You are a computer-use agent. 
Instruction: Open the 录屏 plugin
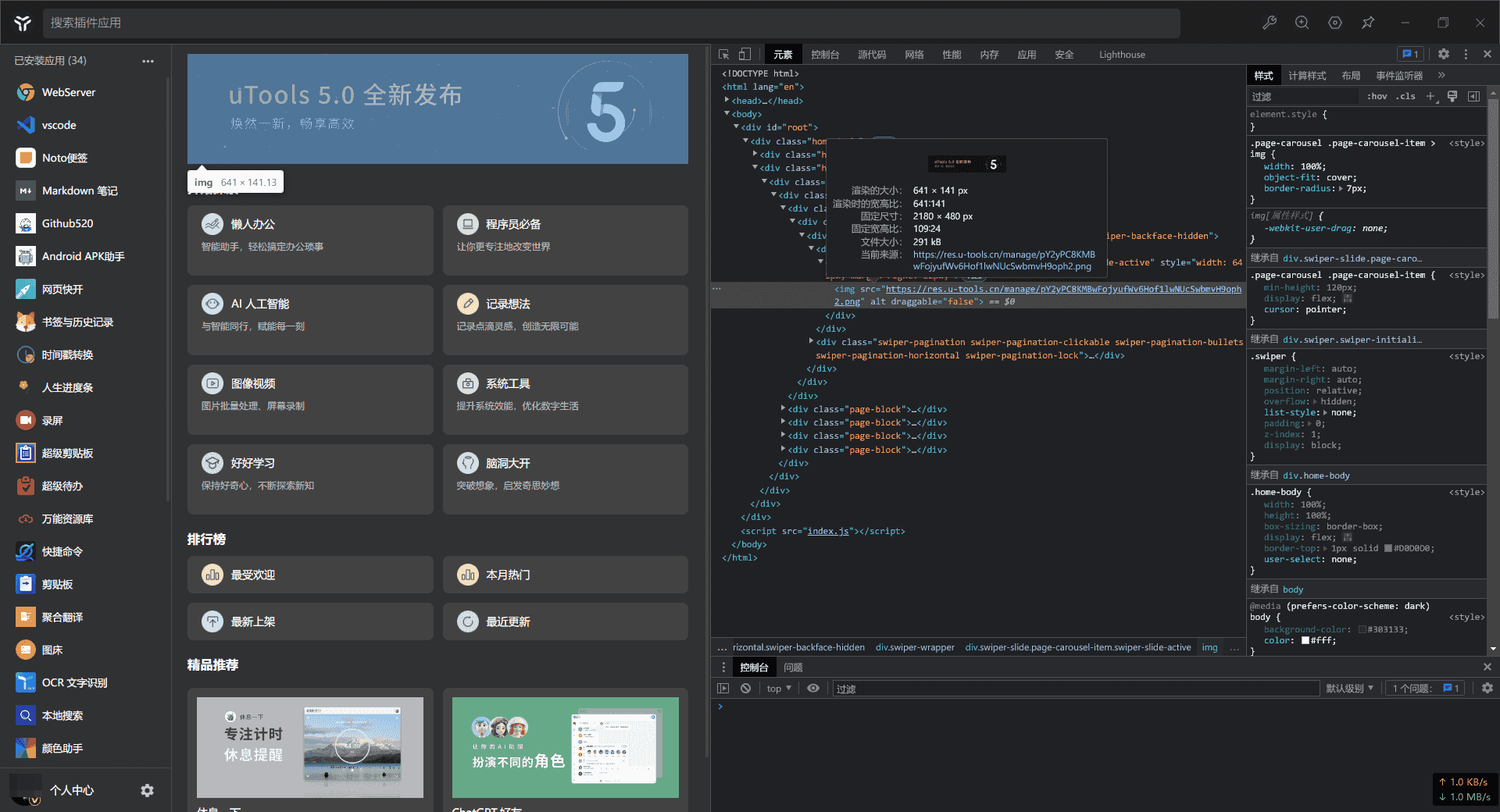pyautogui.click(x=85, y=420)
